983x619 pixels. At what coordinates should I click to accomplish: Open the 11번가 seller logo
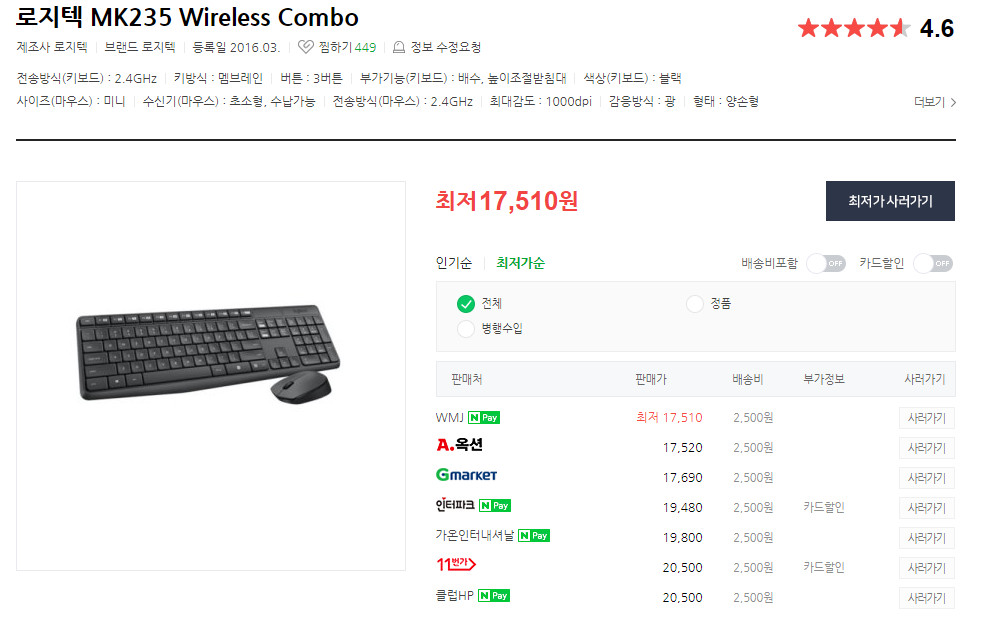coord(456,564)
